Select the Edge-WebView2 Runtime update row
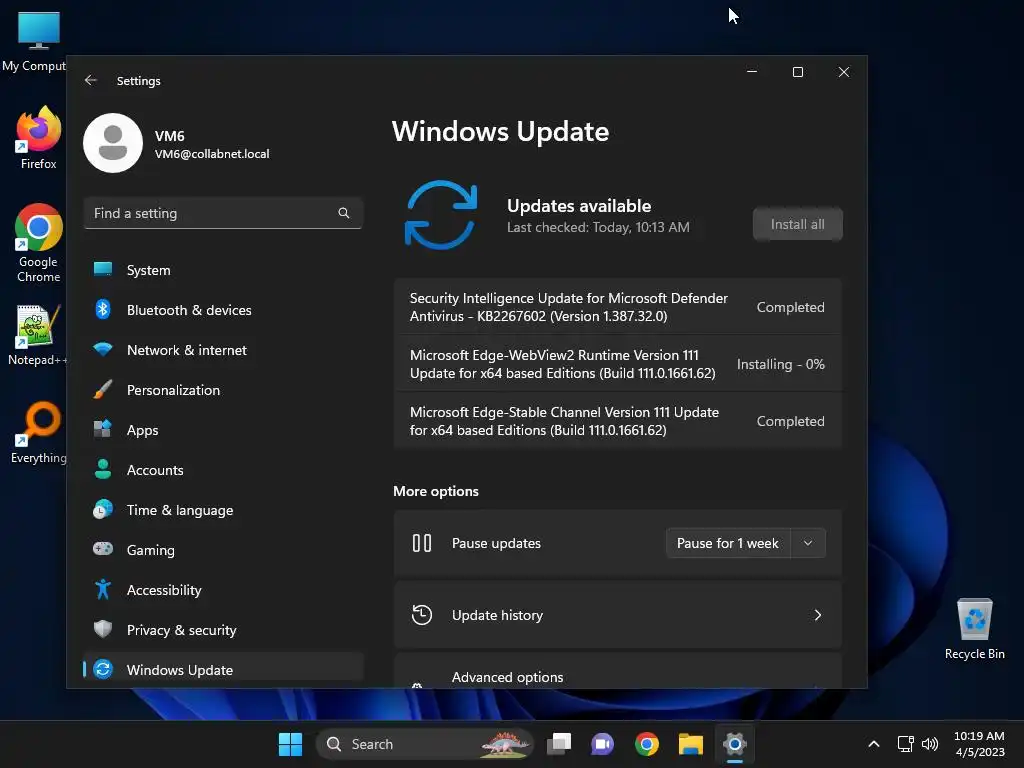This screenshot has height=768, width=1024. point(617,364)
